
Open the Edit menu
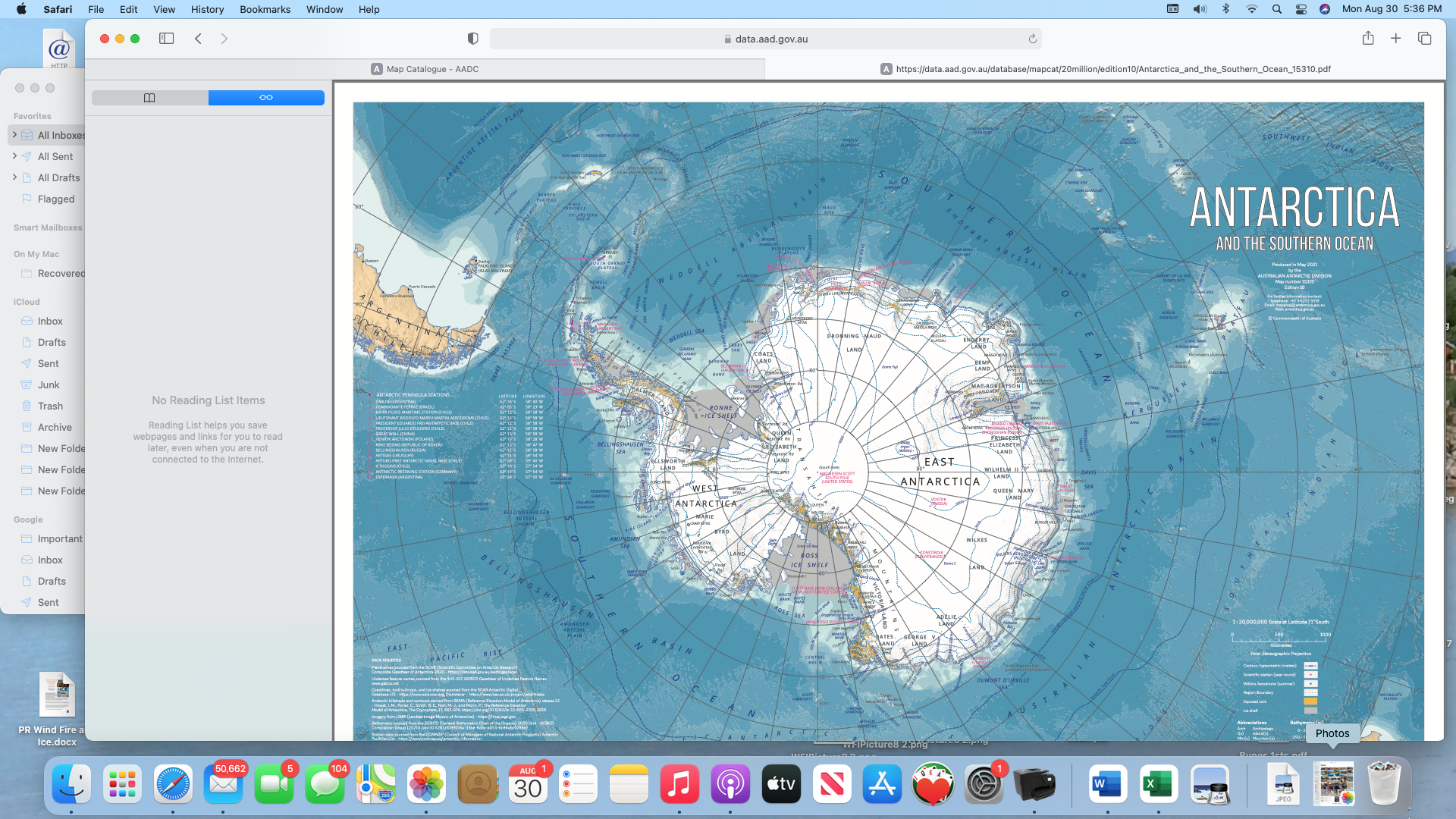click(129, 9)
